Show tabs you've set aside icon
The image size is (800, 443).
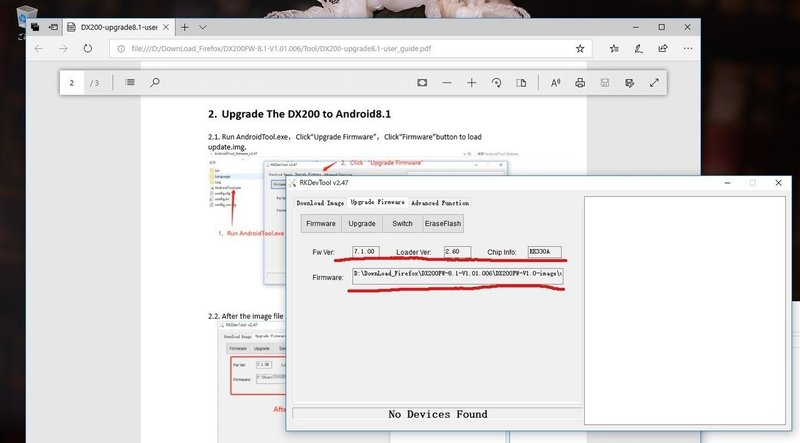coord(35,27)
